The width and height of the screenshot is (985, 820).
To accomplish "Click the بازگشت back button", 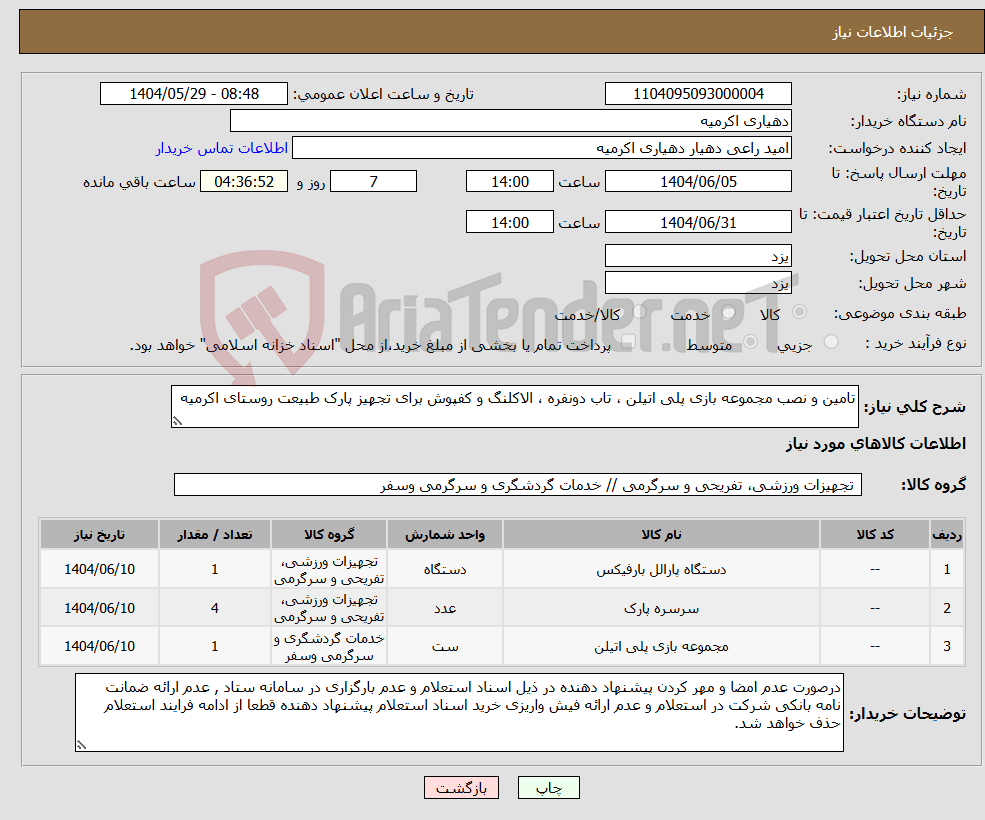I will tap(461, 787).
